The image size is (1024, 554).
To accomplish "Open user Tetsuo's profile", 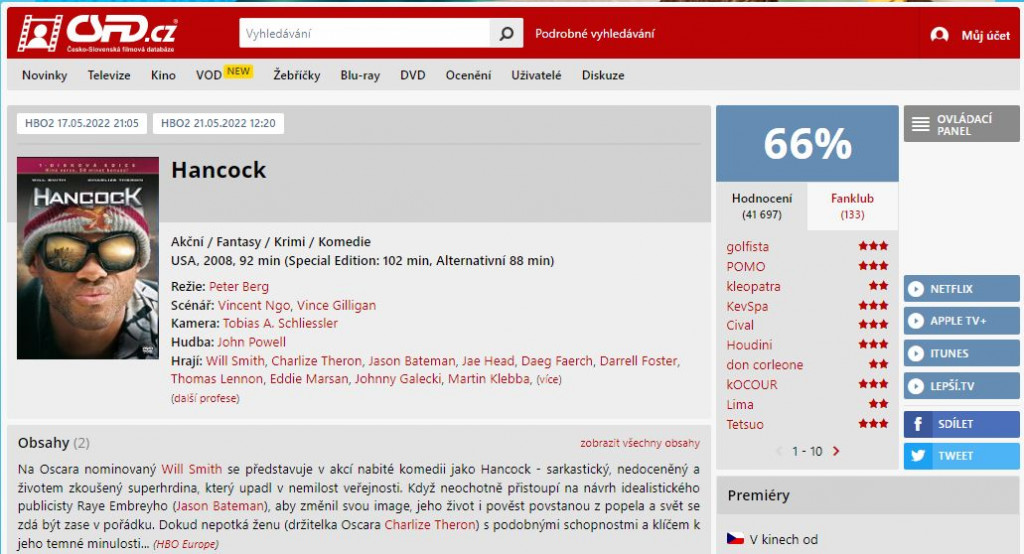I will pos(744,424).
